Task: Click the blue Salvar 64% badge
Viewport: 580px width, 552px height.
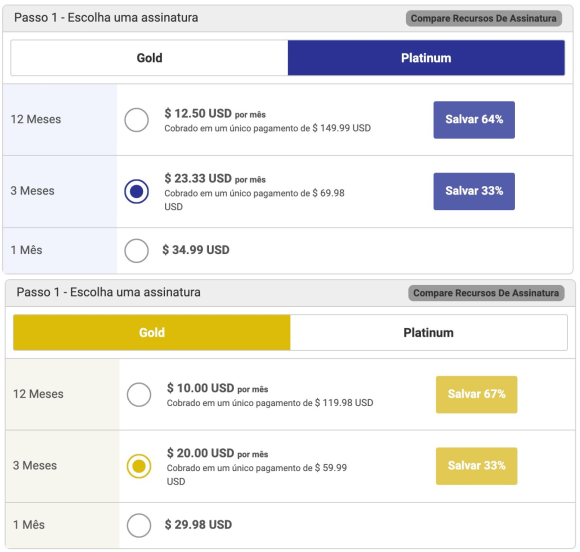Action: [474, 120]
